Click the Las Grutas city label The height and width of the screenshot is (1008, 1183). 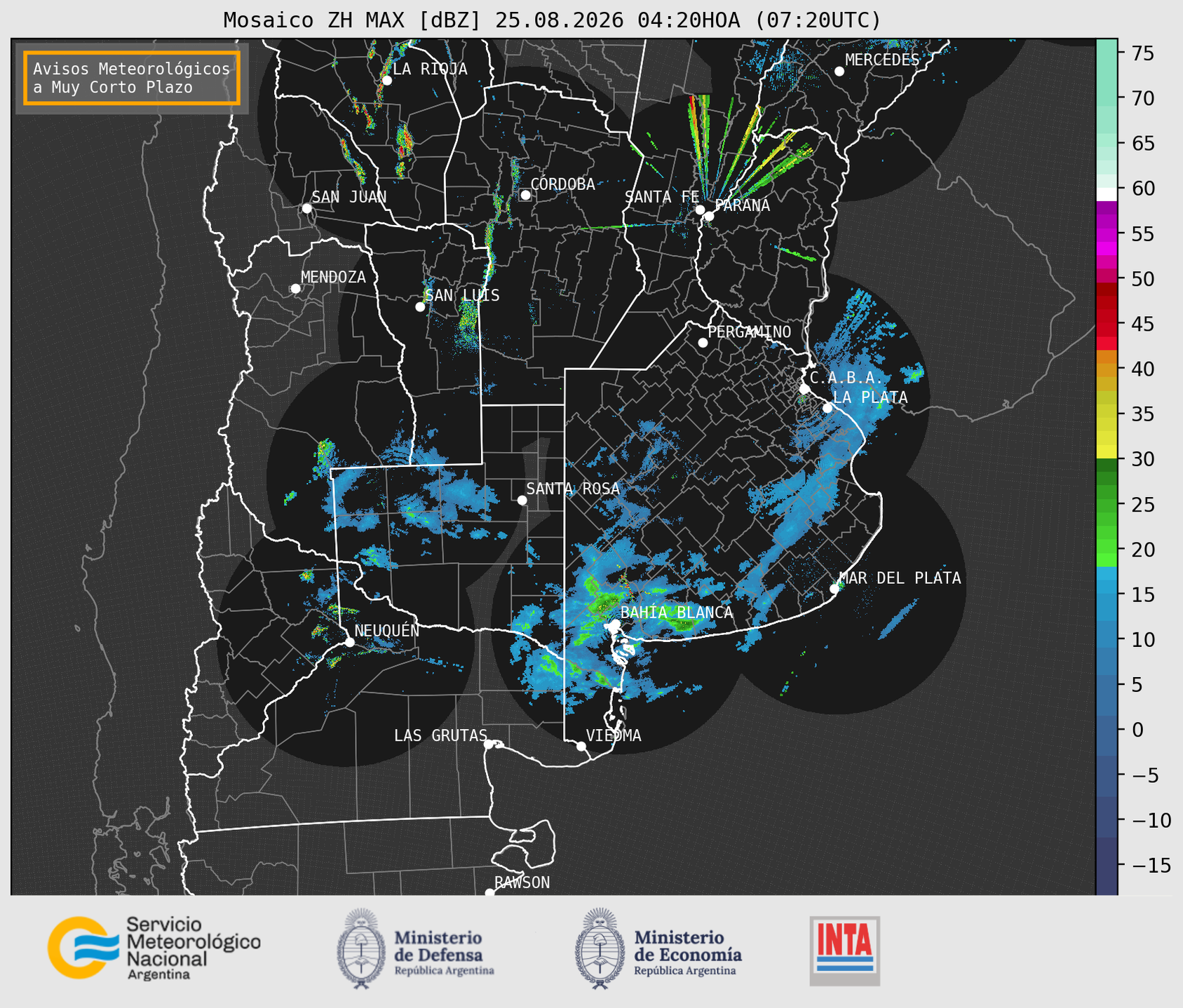point(440,735)
